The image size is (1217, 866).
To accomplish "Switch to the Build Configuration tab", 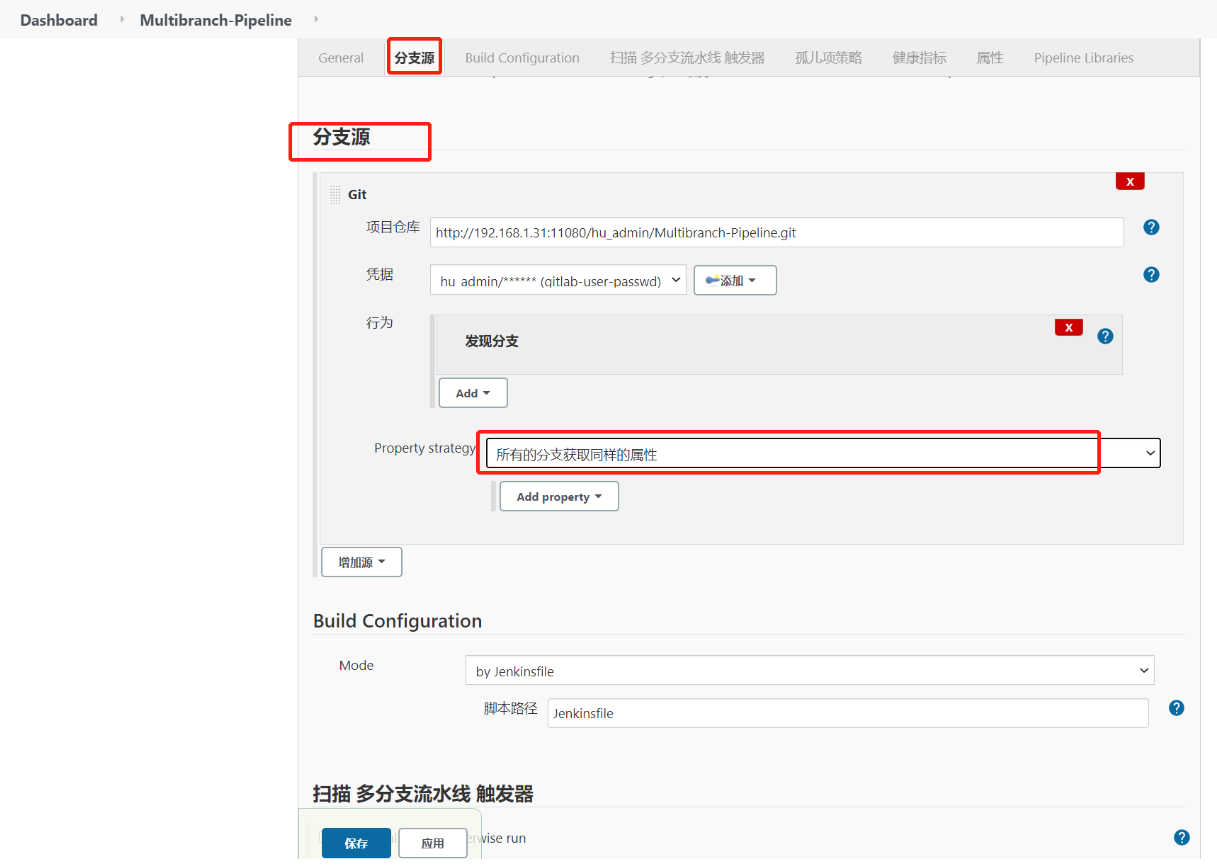I will point(522,58).
